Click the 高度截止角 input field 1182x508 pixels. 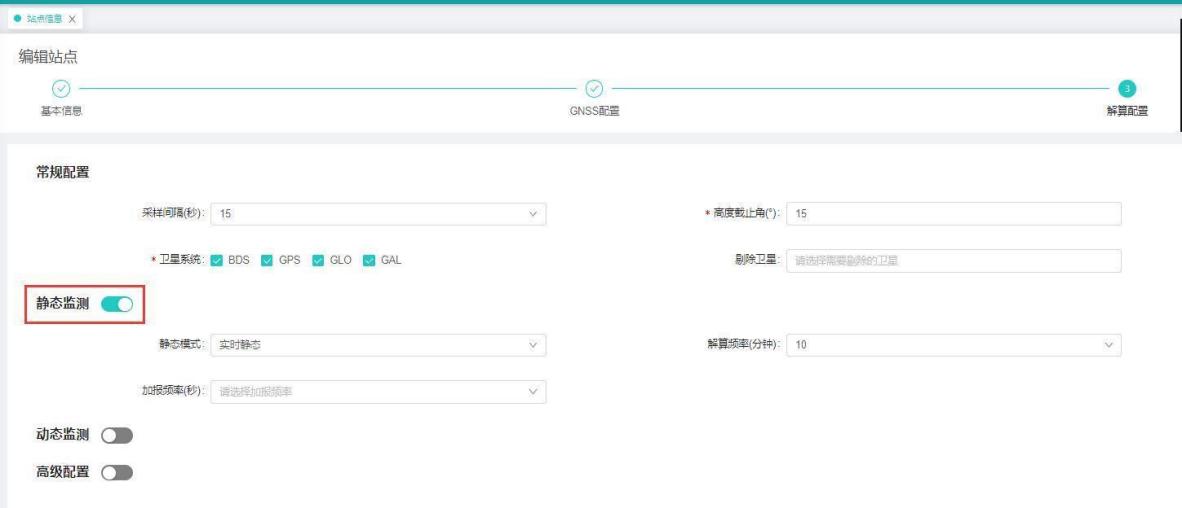(953, 213)
